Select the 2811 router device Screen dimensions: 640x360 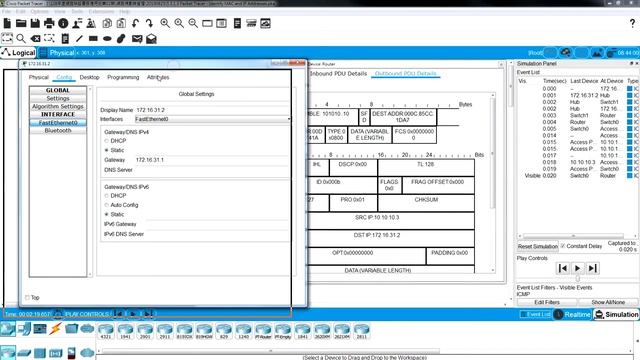362,331
